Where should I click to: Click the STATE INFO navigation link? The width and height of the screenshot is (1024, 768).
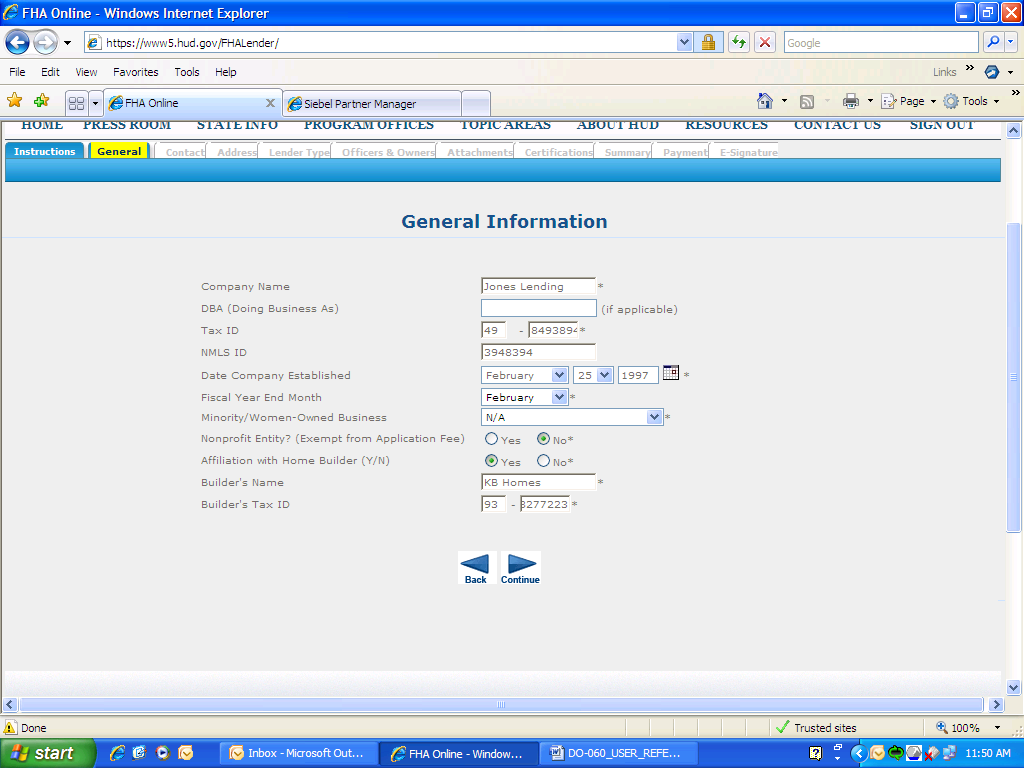pos(237,125)
